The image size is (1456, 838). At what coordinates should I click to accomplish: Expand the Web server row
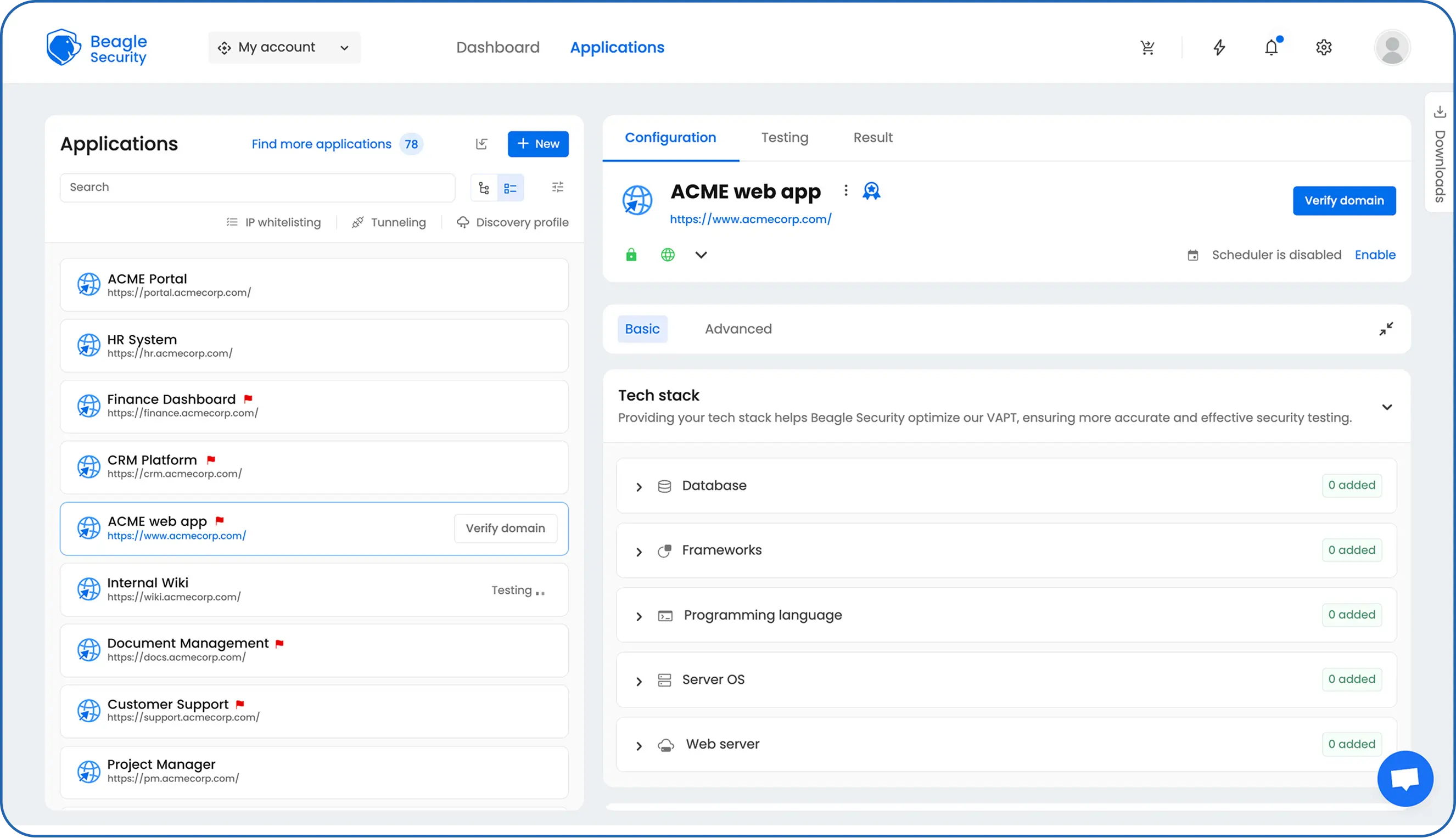[639, 746]
